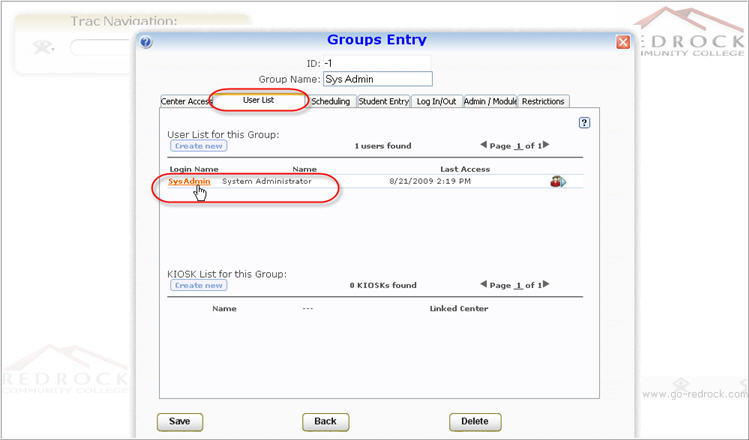Image resolution: width=749 pixels, height=440 pixels.
Task: Click the Delete button
Action: 475,421
